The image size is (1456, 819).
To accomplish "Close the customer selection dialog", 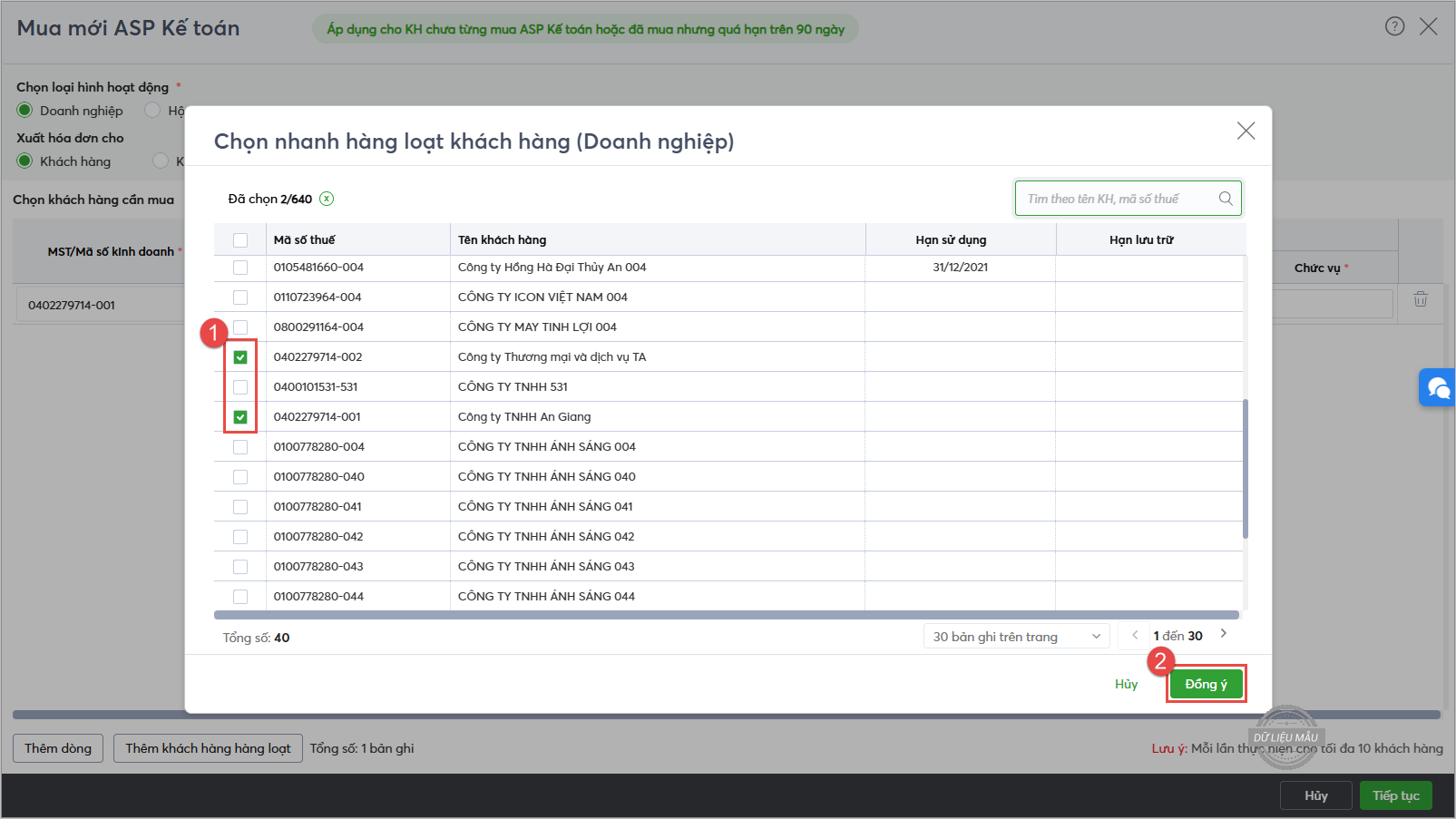I will click(1246, 131).
